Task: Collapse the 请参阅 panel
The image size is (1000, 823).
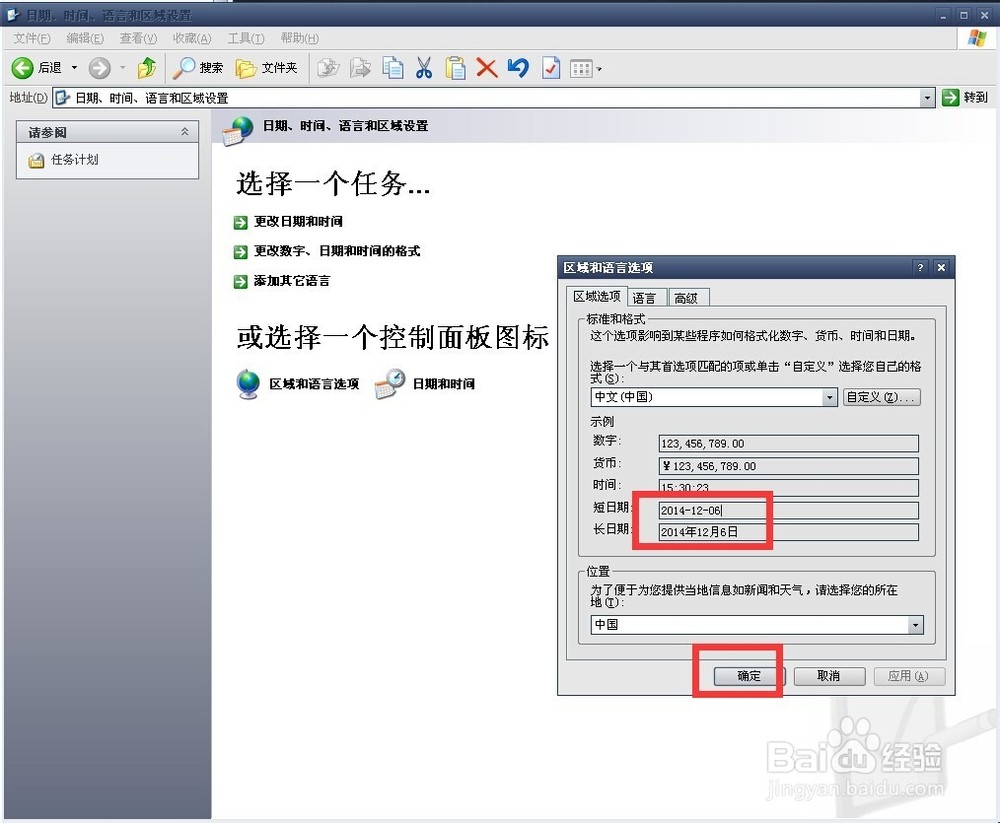Action: 184,132
